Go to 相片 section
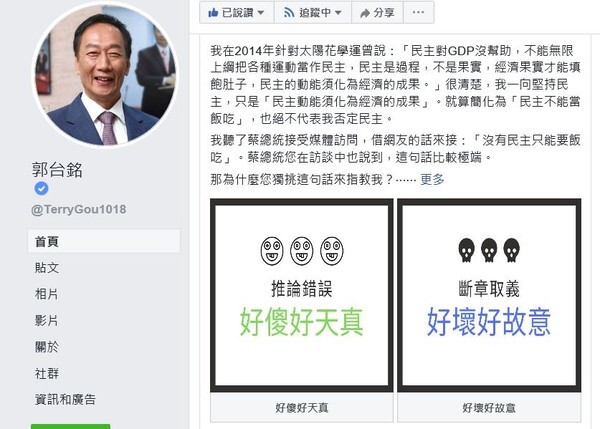The image size is (600, 429). pyautogui.click(x=46, y=294)
